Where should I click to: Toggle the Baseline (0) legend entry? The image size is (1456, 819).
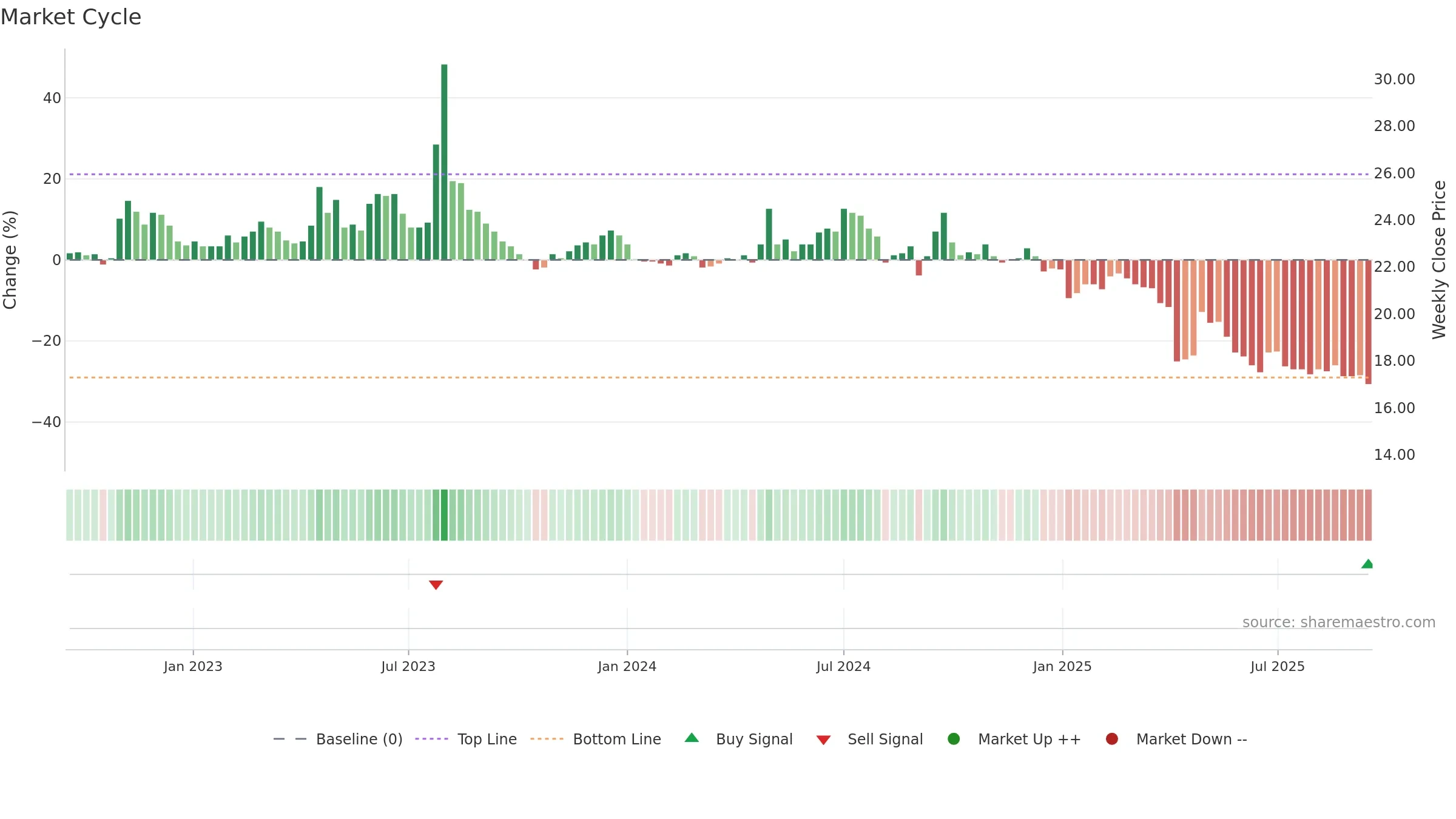point(338,739)
